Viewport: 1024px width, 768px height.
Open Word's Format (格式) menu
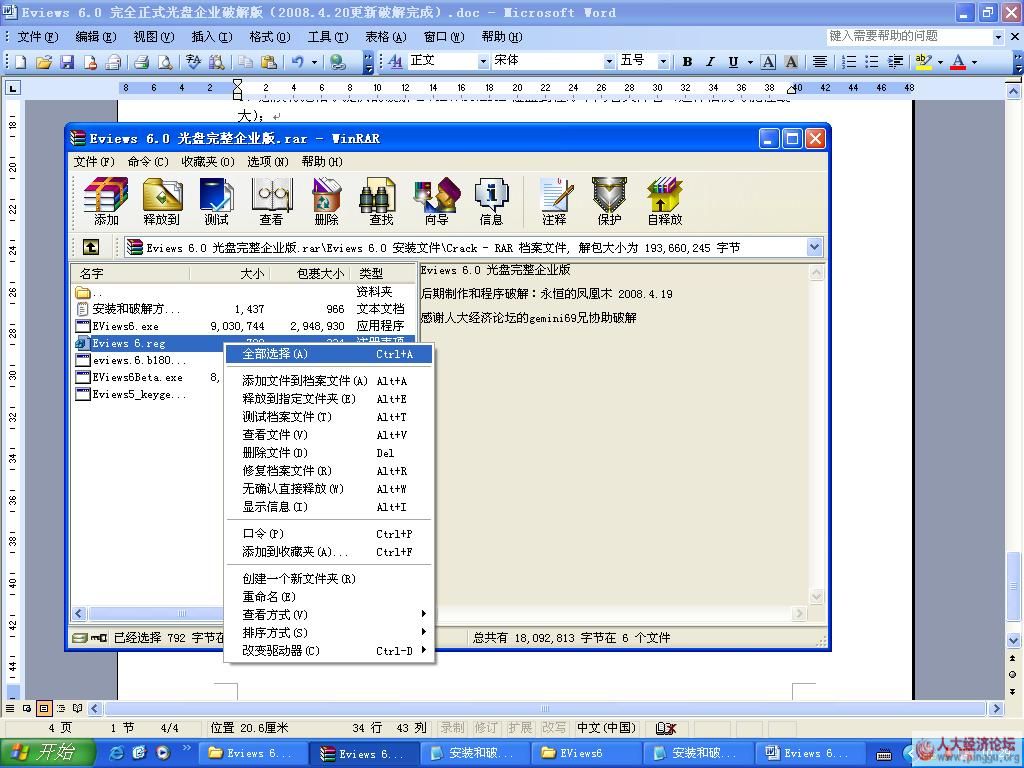click(270, 37)
